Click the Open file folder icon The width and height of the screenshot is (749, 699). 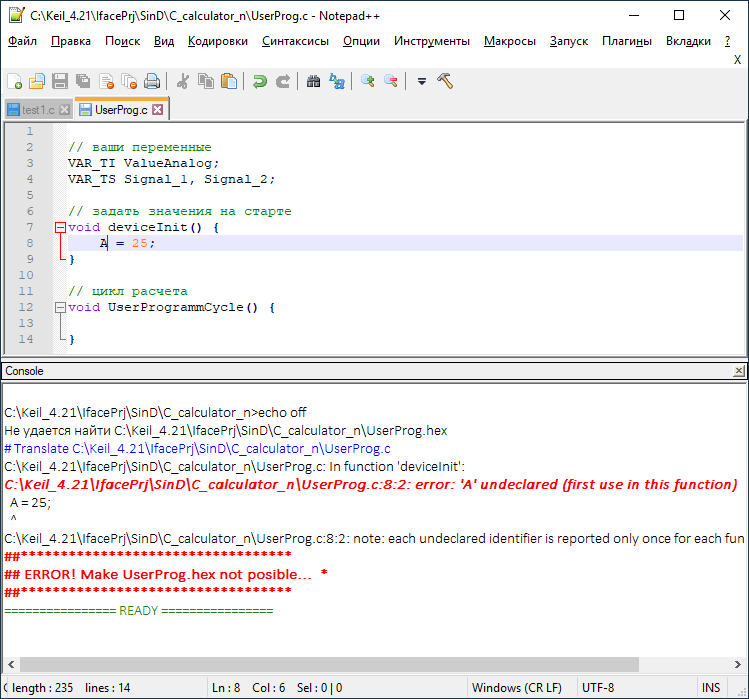(x=37, y=82)
